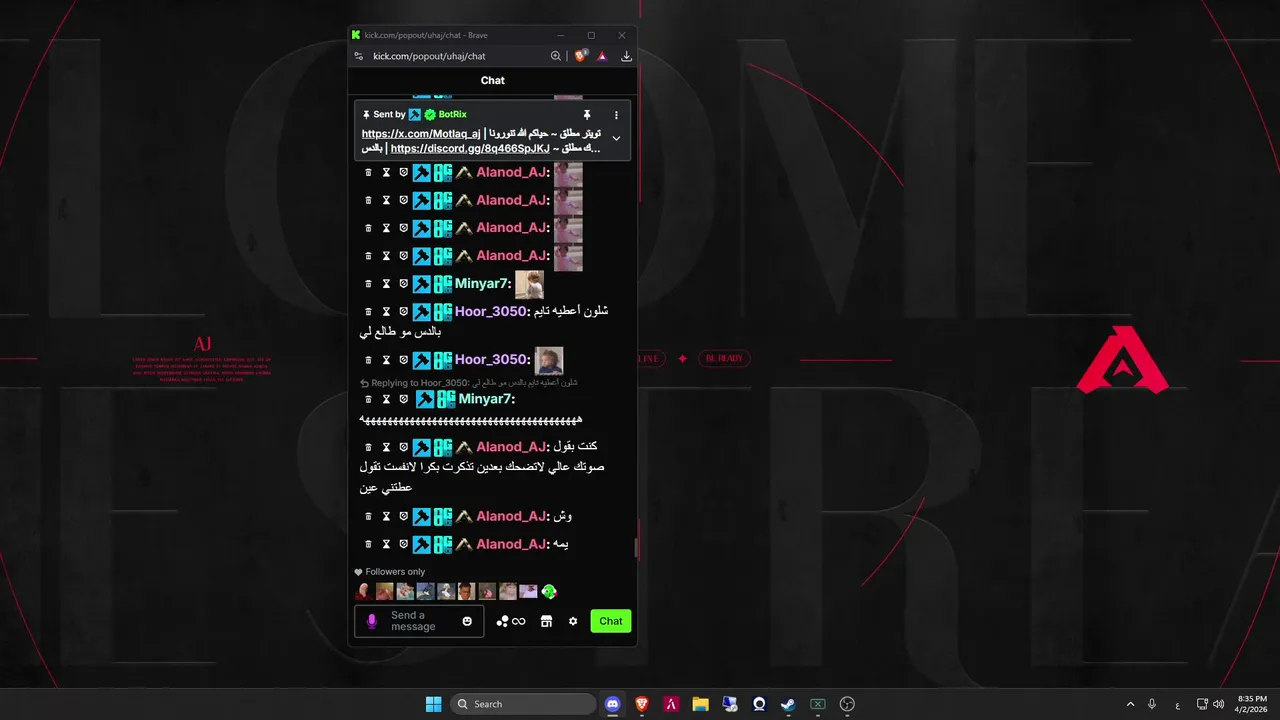This screenshot has height=720, width=1280.
Task: Delete Alanod_AJ's 'كنت بقول' message
Action: 368,447
